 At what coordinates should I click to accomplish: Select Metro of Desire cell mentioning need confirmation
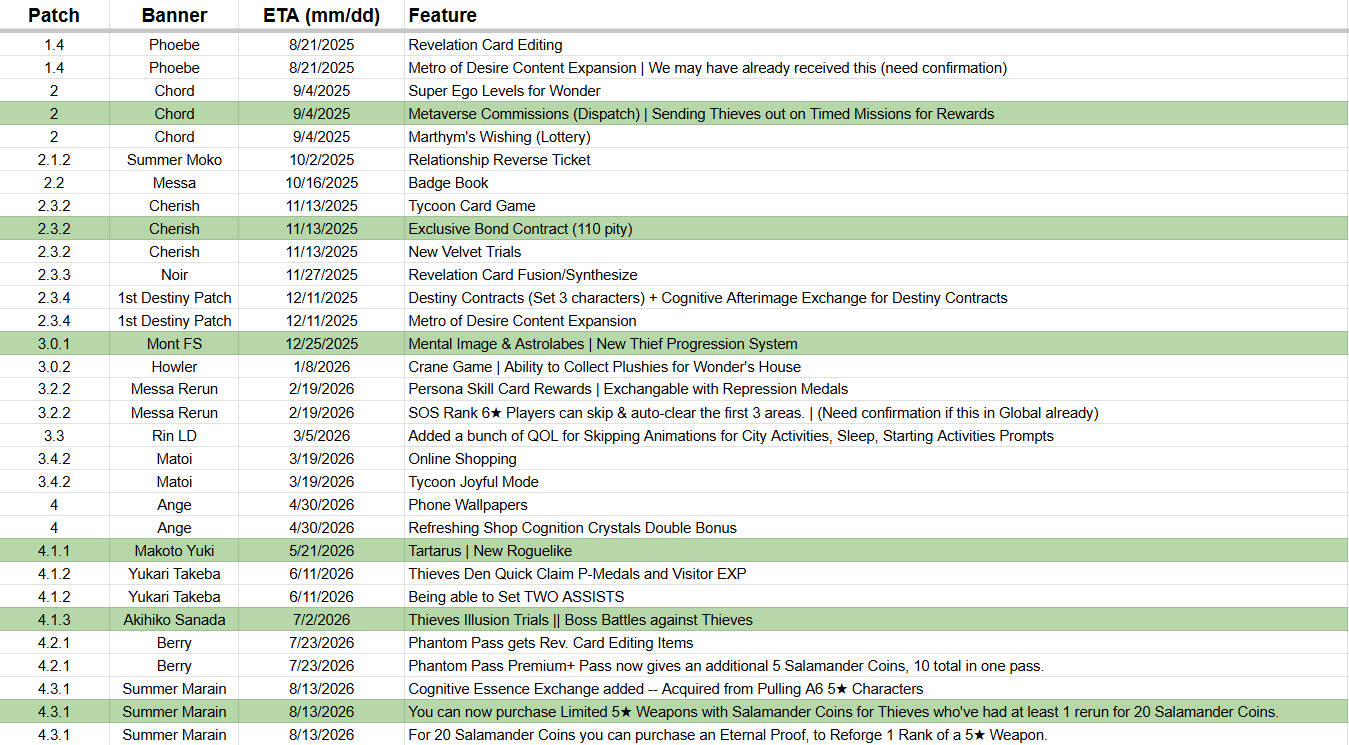876,68
